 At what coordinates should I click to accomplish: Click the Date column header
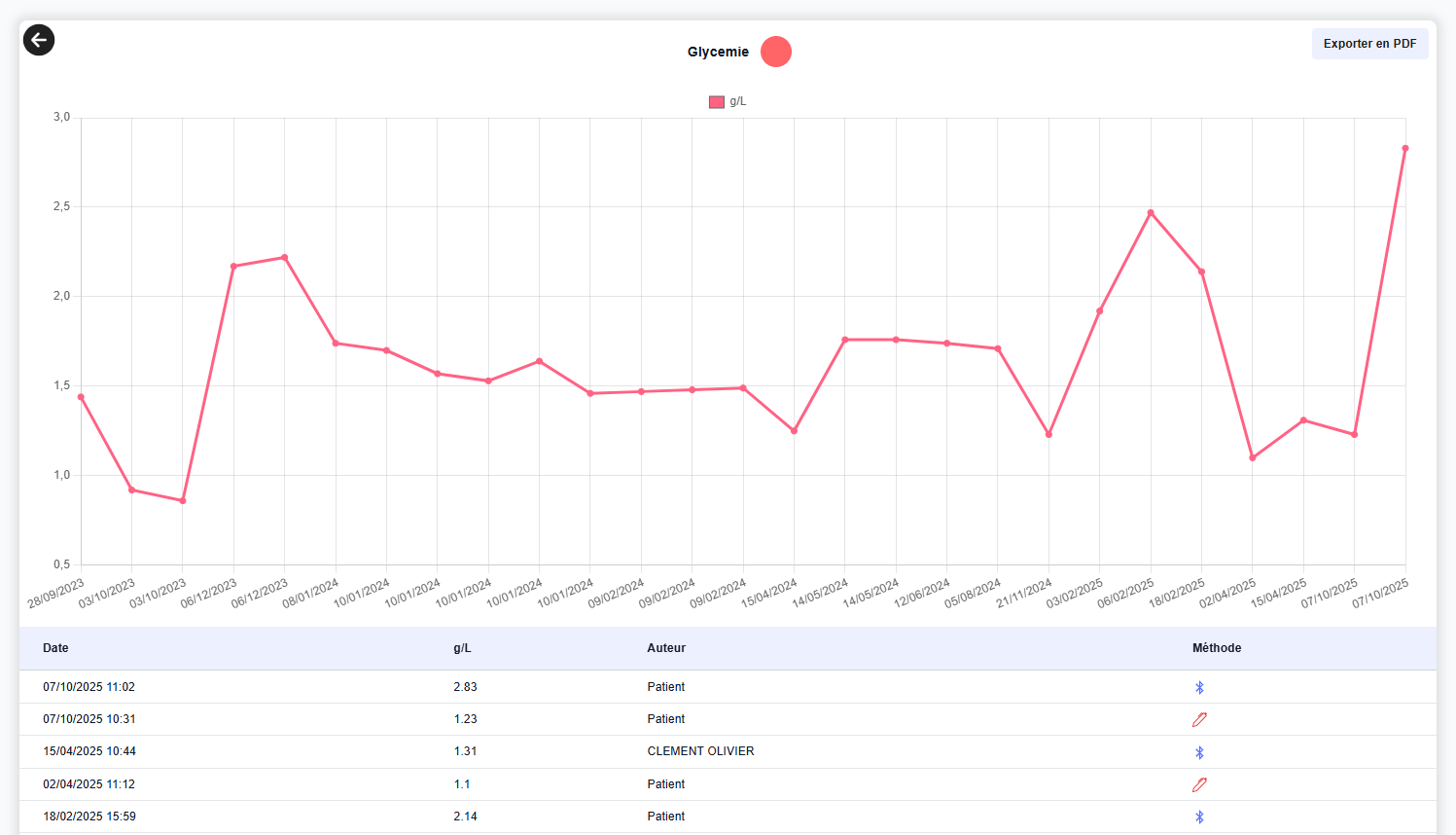pos(55,648)
